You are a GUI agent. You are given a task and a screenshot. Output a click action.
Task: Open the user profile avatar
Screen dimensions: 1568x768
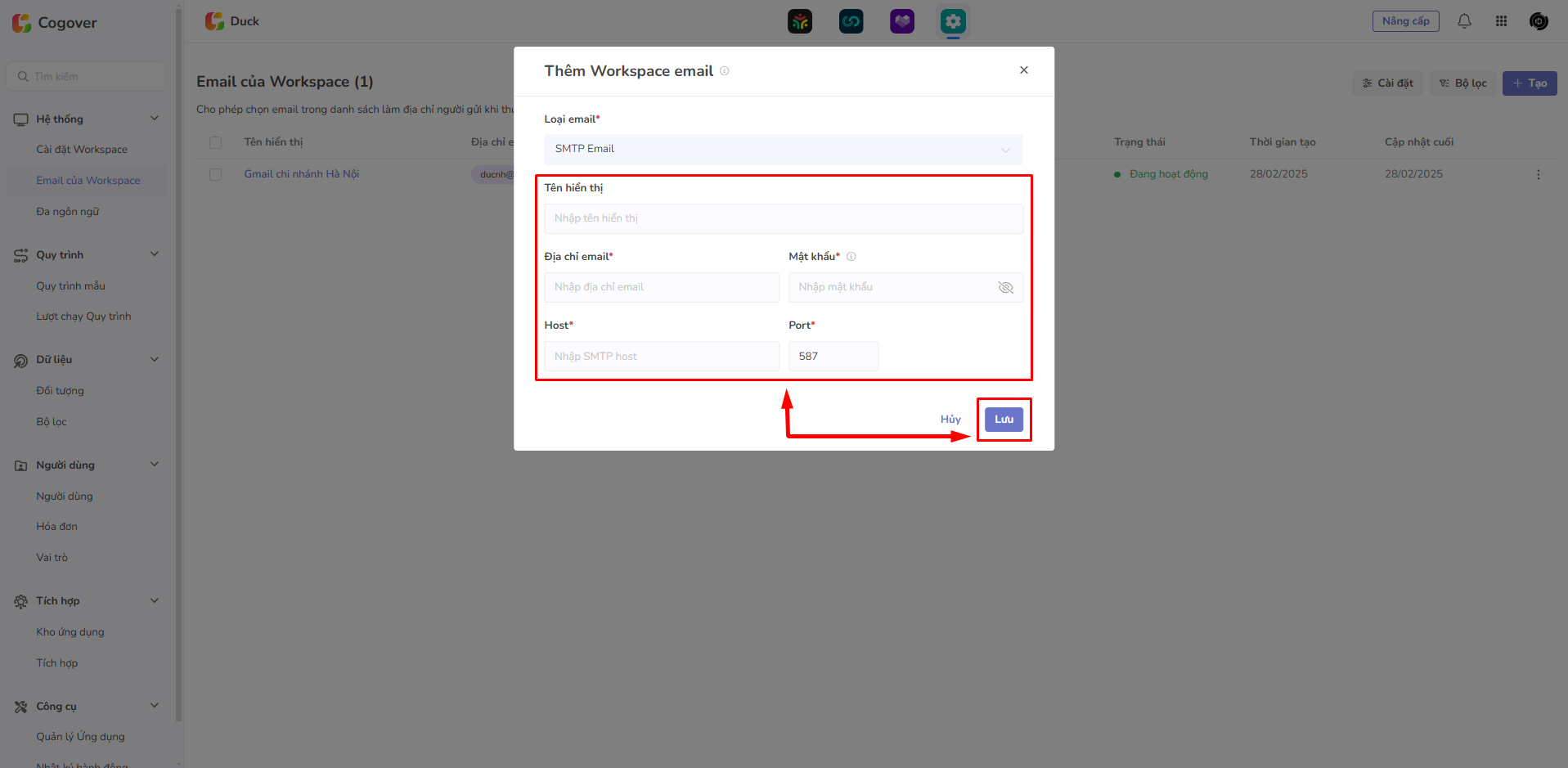[x=1538, y=21]
